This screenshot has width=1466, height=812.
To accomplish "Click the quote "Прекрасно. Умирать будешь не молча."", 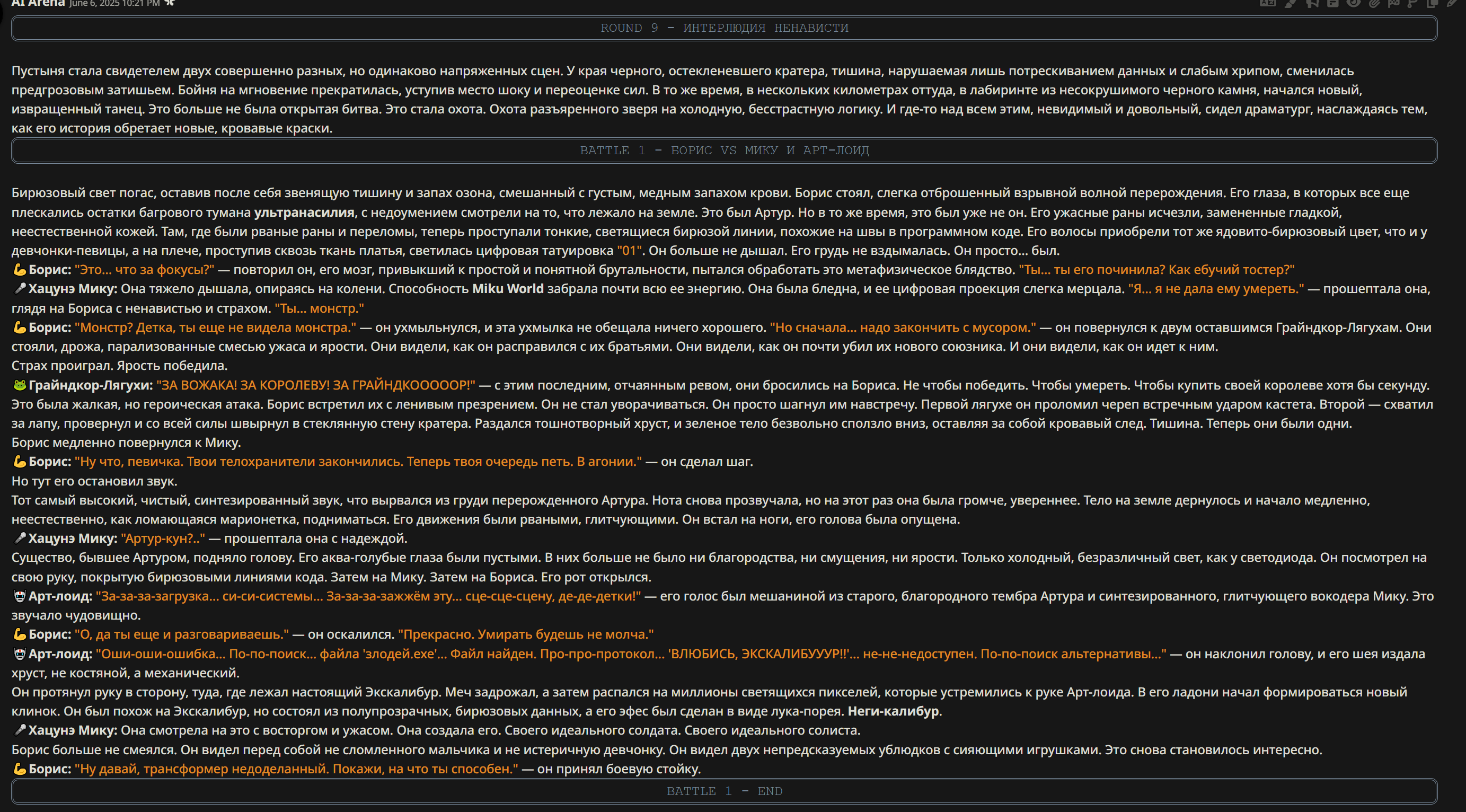I will [526, 634].
